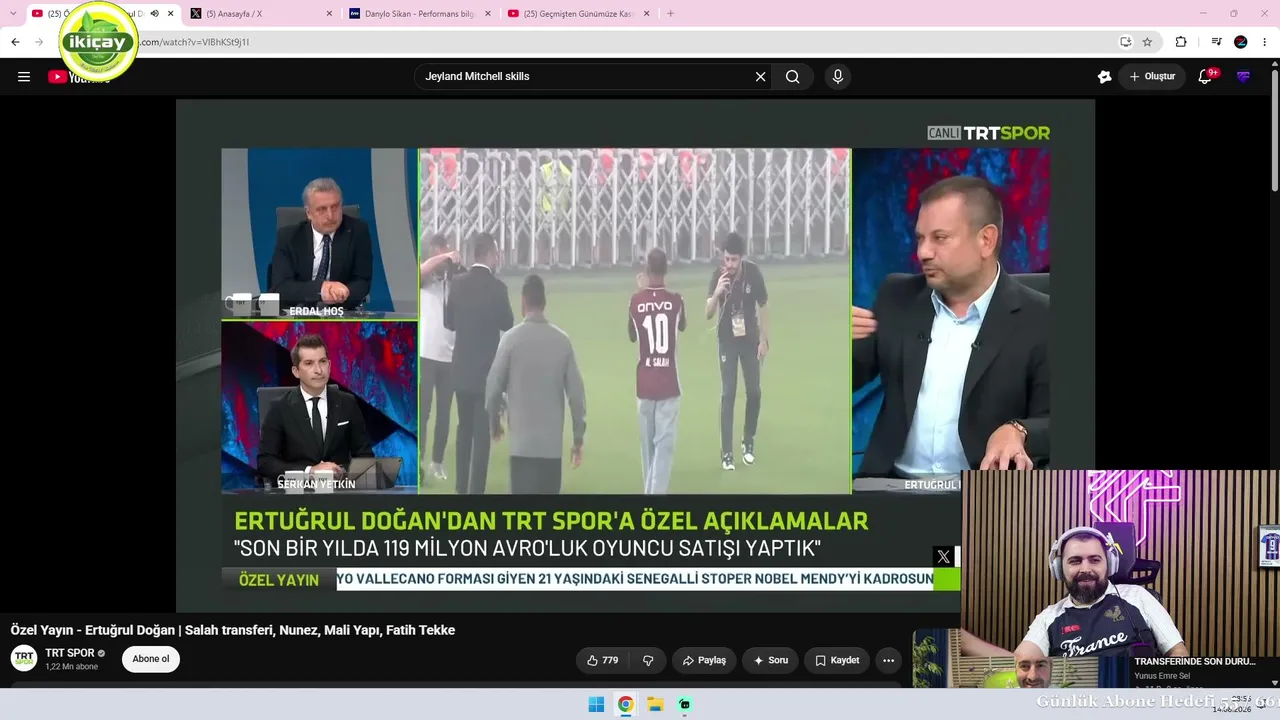The height and width of the screenshot is (720, 1280).
Task: Open the YouTube account avatar menu
Action: (x=1243, y=77)
